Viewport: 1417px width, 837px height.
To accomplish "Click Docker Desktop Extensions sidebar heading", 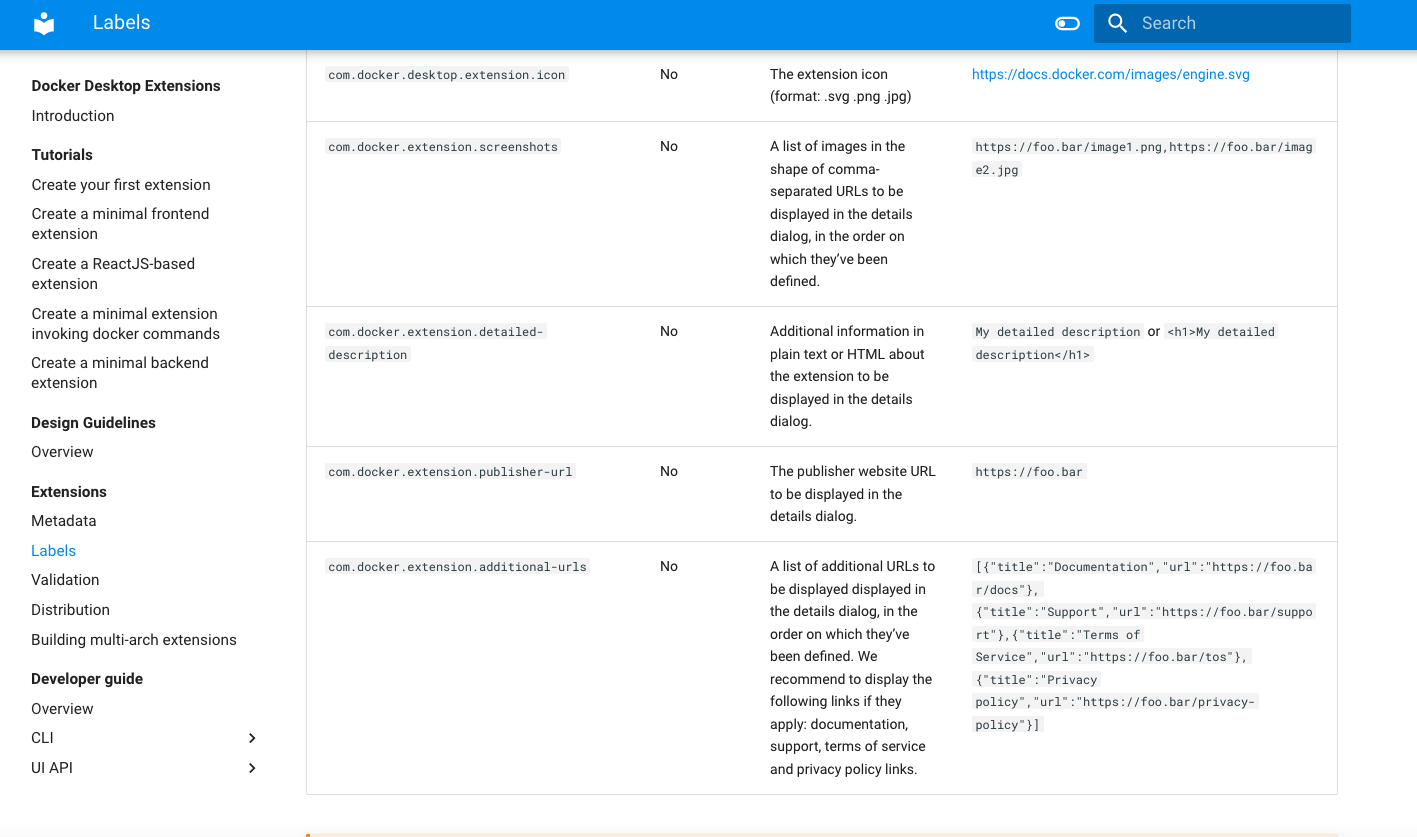I will [126, 86].
